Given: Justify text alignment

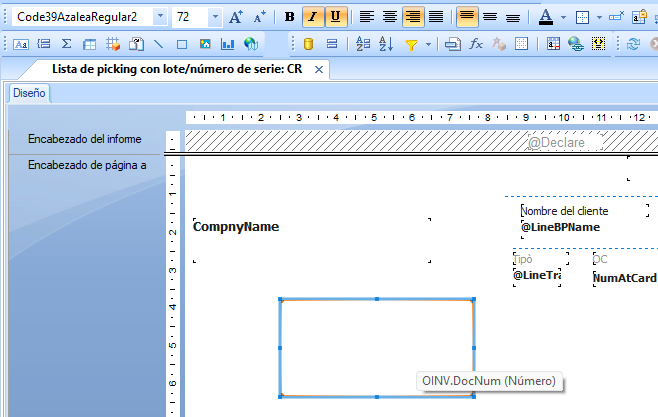Looking at the screenshot, I should (x=436, y=17).
